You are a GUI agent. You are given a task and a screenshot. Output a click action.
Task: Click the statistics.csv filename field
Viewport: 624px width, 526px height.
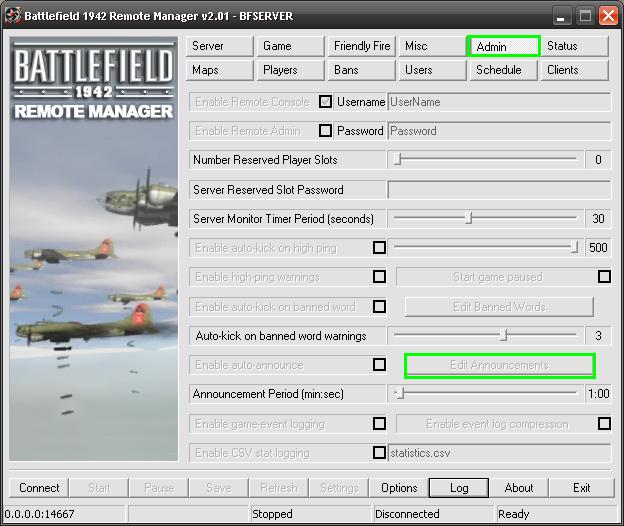(x=499, y=453)
